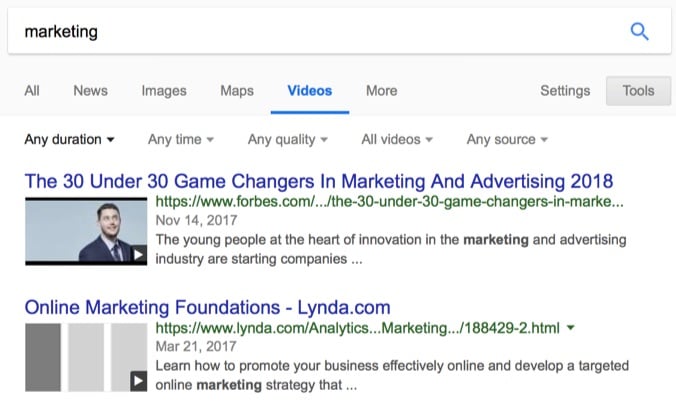Viewport: 676px width, 404px height.
Task: Open the Settings menu
Action: pos(565,91)
